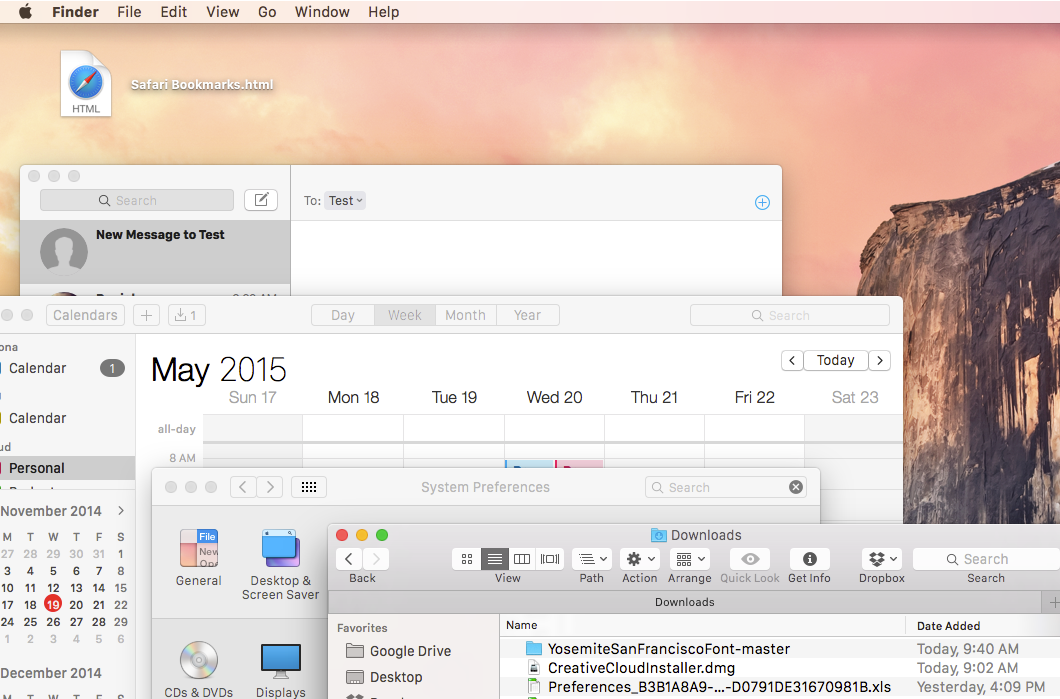Switch Finder to Cover Flow view

(550, 559)
